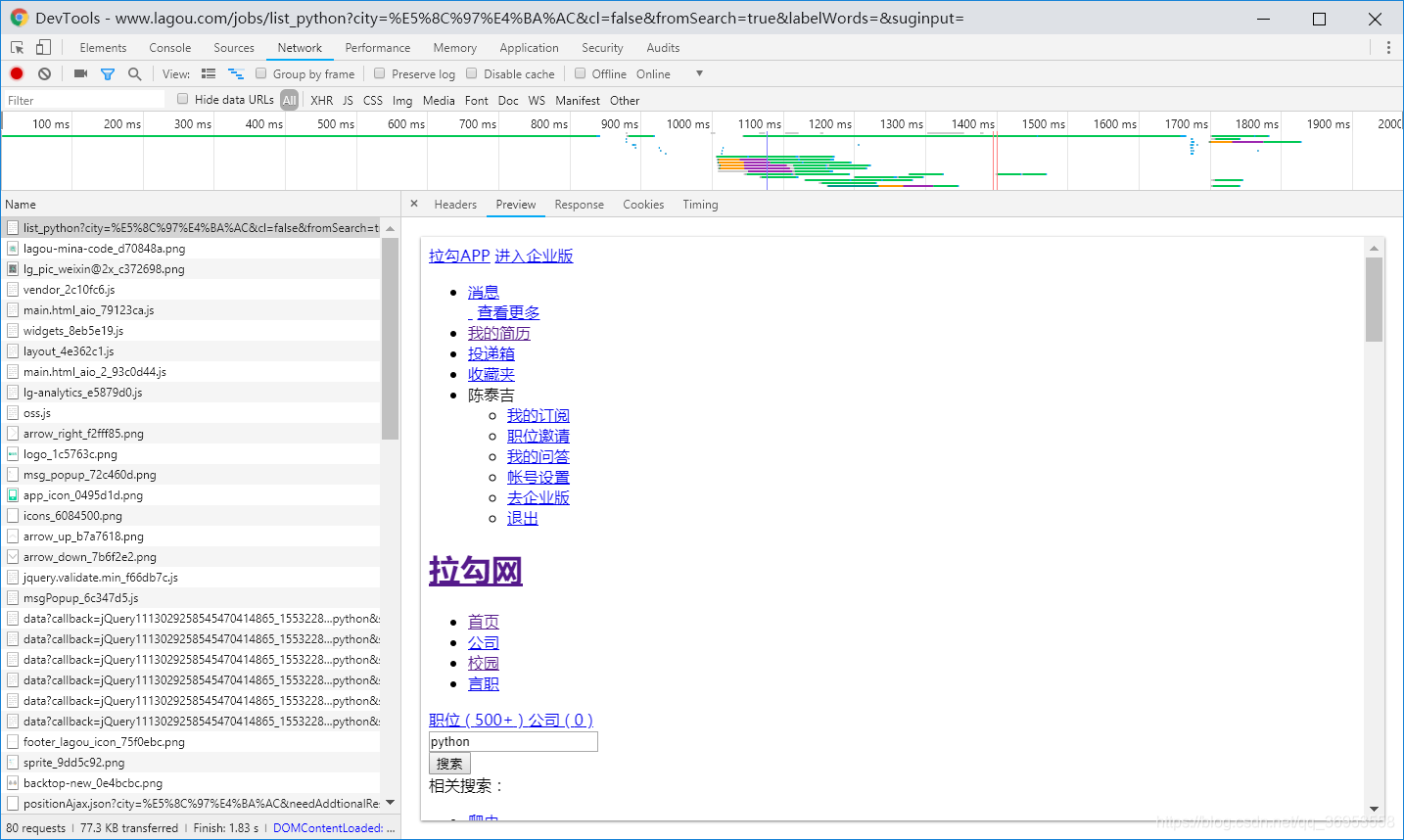Switch to the Memory tab
The width and height of the screenshot is (1404, 840).
pyautogui.click(x=455, y=47)
